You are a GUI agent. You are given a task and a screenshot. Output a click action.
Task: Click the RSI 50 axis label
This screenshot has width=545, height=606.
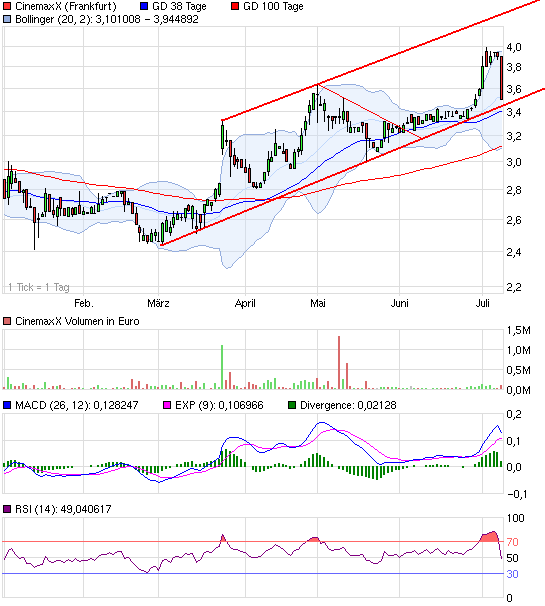pyautogui.click(x=513, y=558)
